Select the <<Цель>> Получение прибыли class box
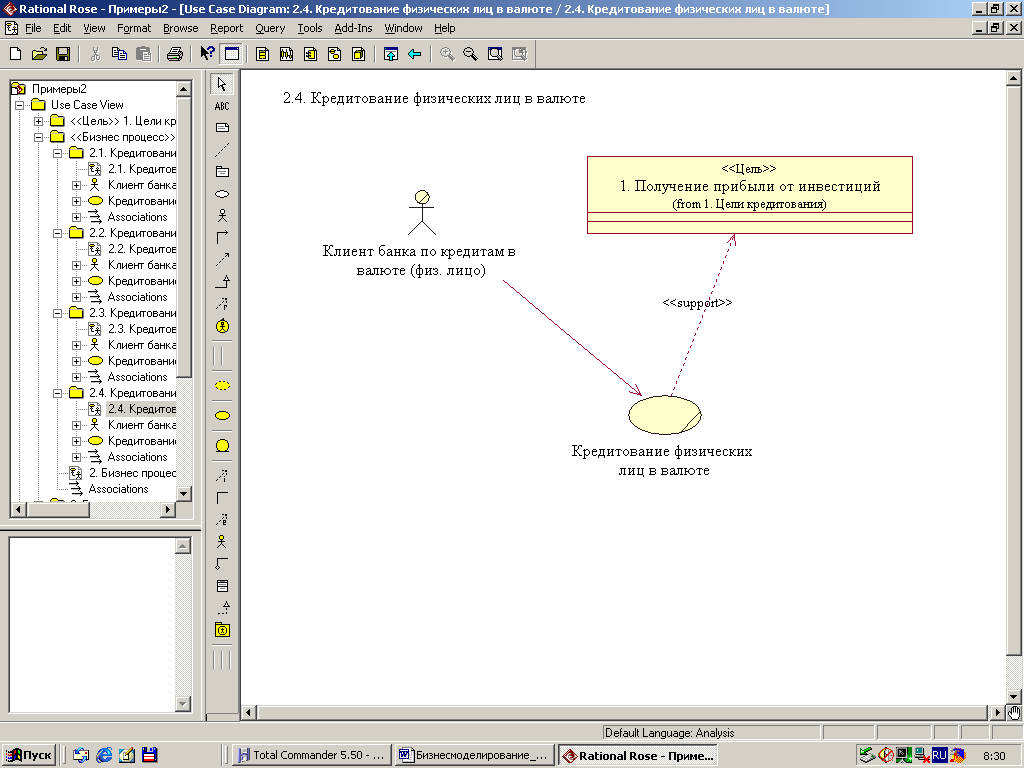Viewport: 1024px width, 768px height. tap(750, 195)
